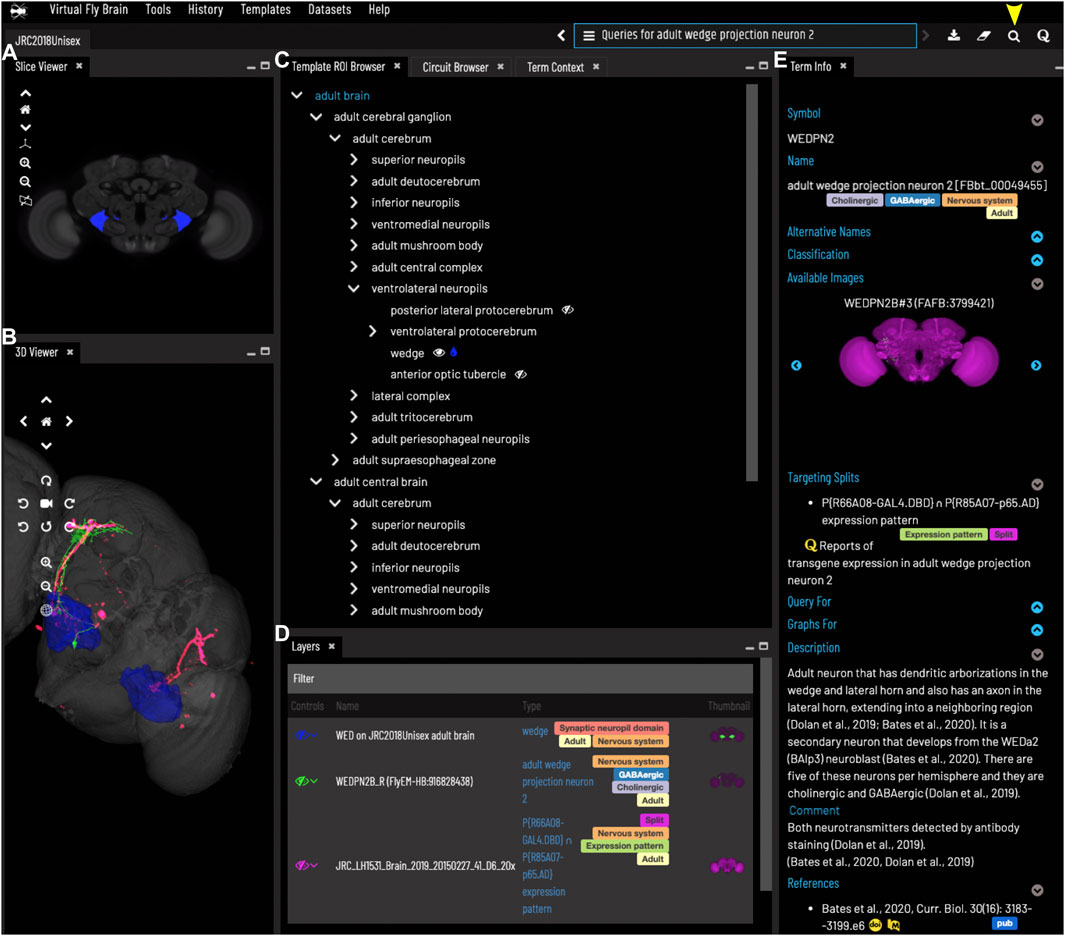Zoom in on the Slice Viewer
Viewport: 1065px width, 936px height.
coord(25,163)
